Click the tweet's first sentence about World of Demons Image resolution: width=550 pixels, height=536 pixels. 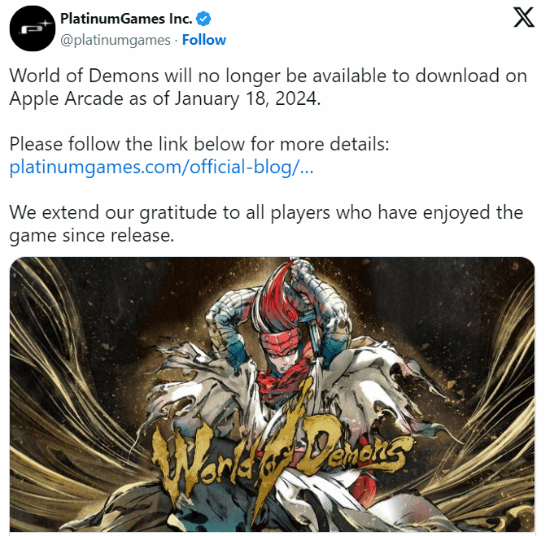coord(268,87)
